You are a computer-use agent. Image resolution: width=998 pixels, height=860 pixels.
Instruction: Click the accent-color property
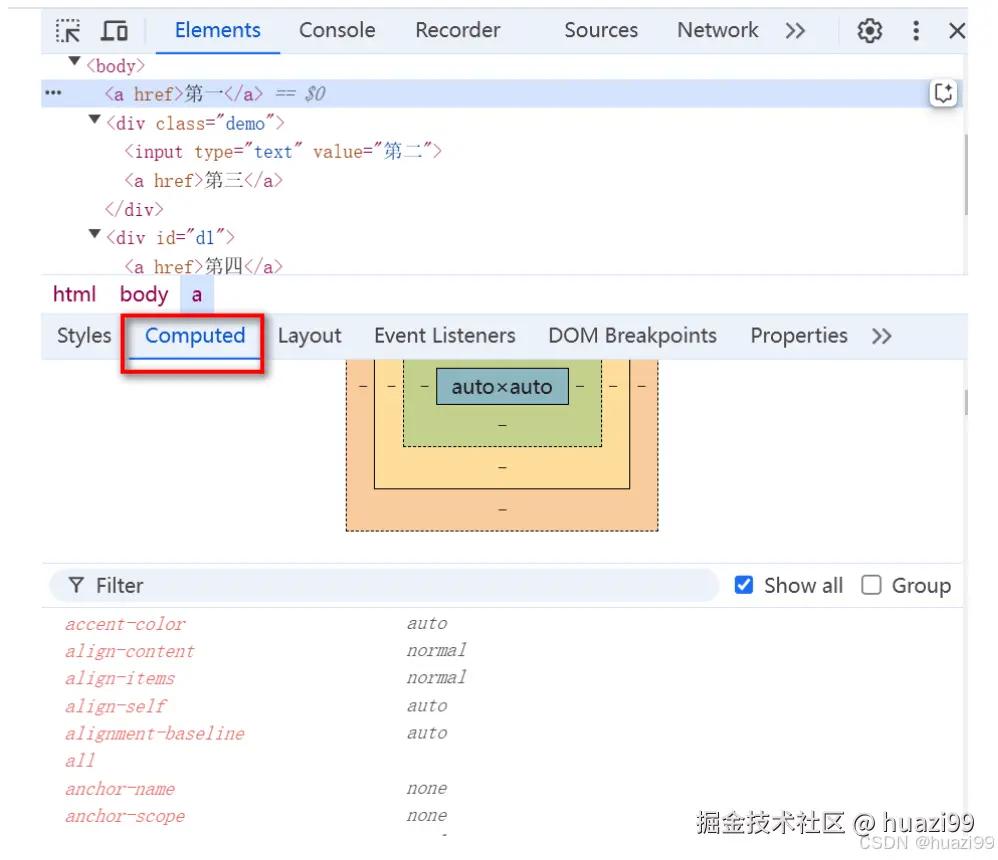click(125, 624)
